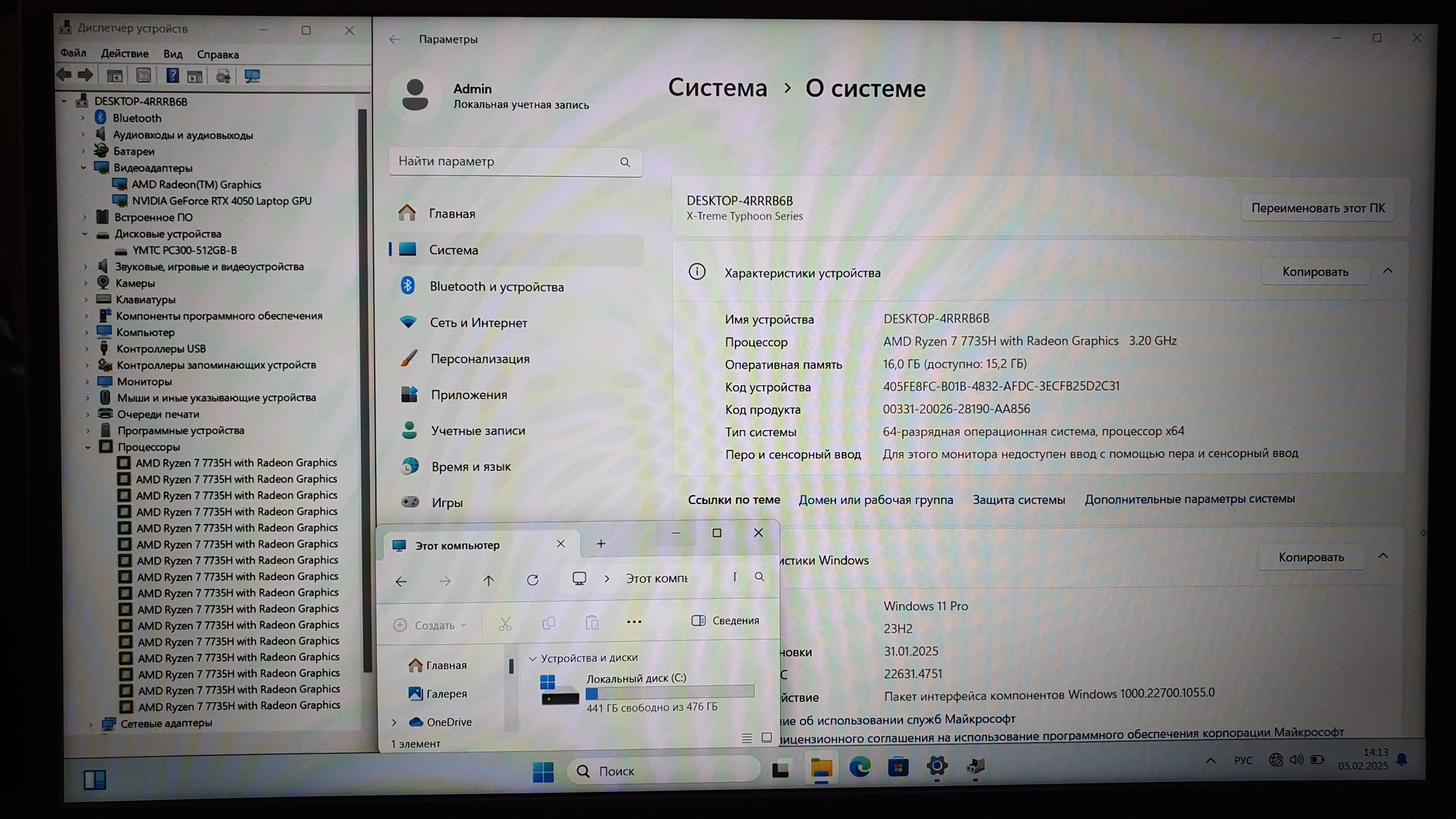Click the Explorer up arrow icon
The height and width of the screenshot is (819, 1456).
coord(488,581)
